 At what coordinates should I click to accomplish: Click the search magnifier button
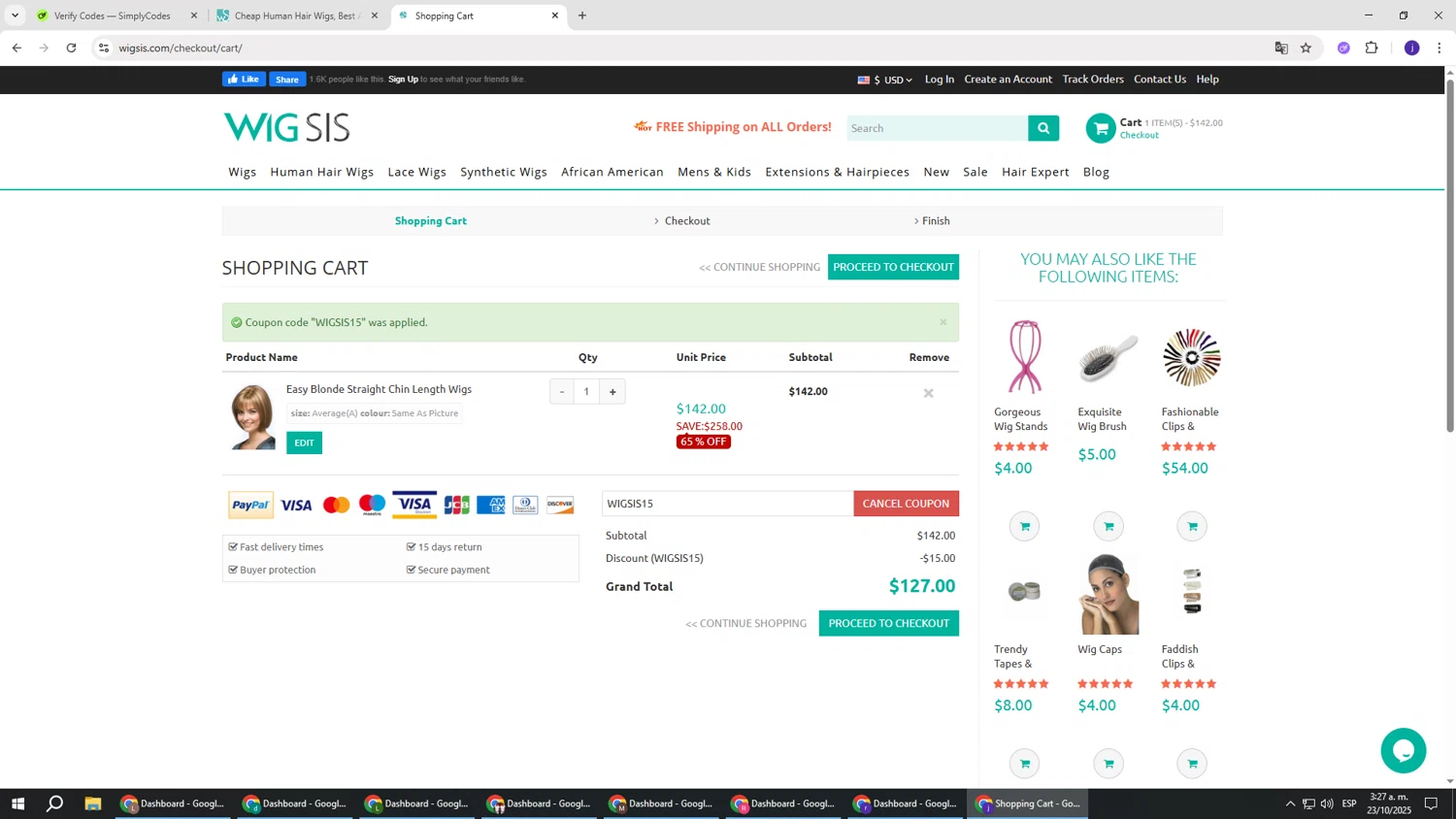click(x=1043, y=128)
